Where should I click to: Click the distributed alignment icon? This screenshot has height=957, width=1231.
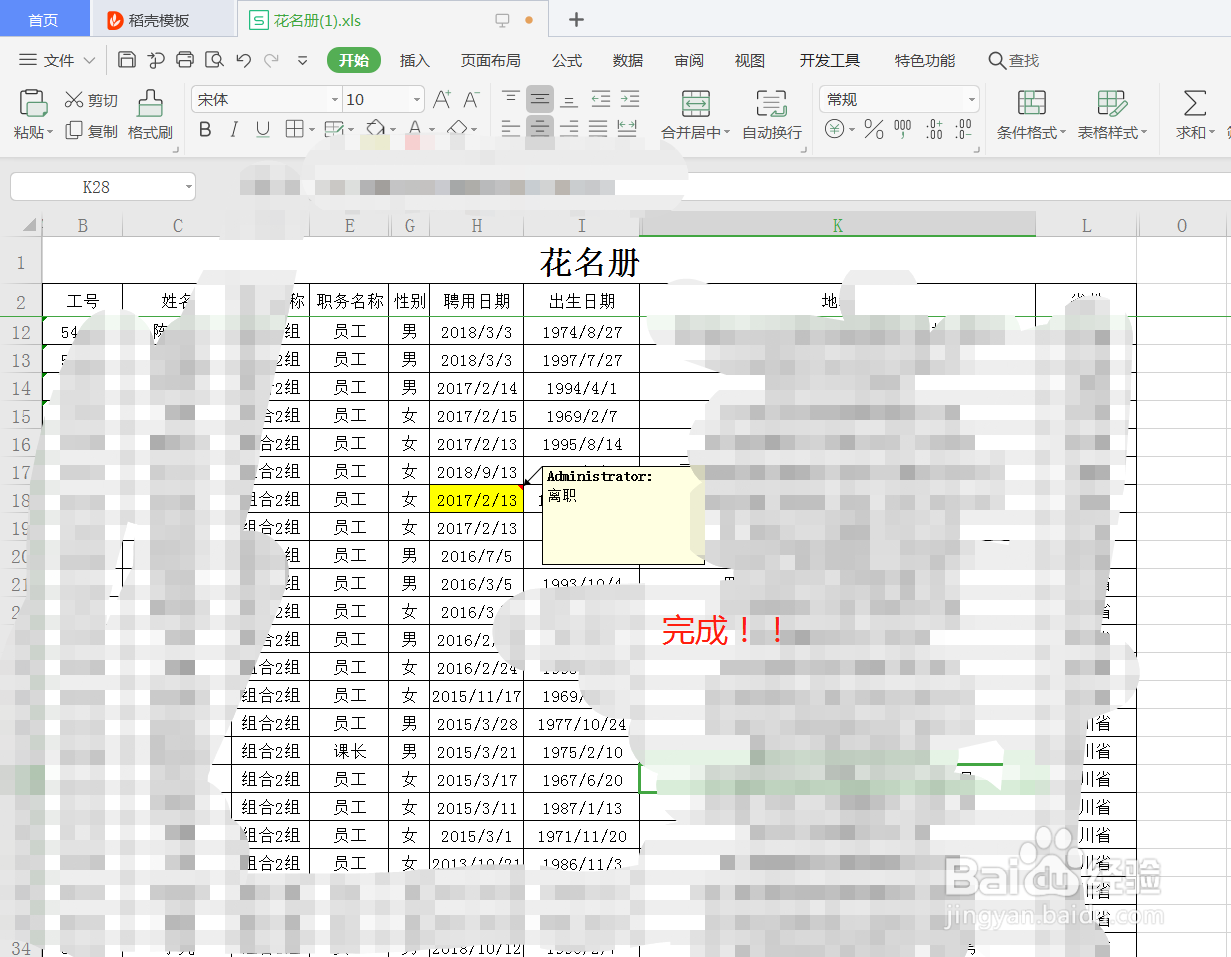click(x=627, y=128)
